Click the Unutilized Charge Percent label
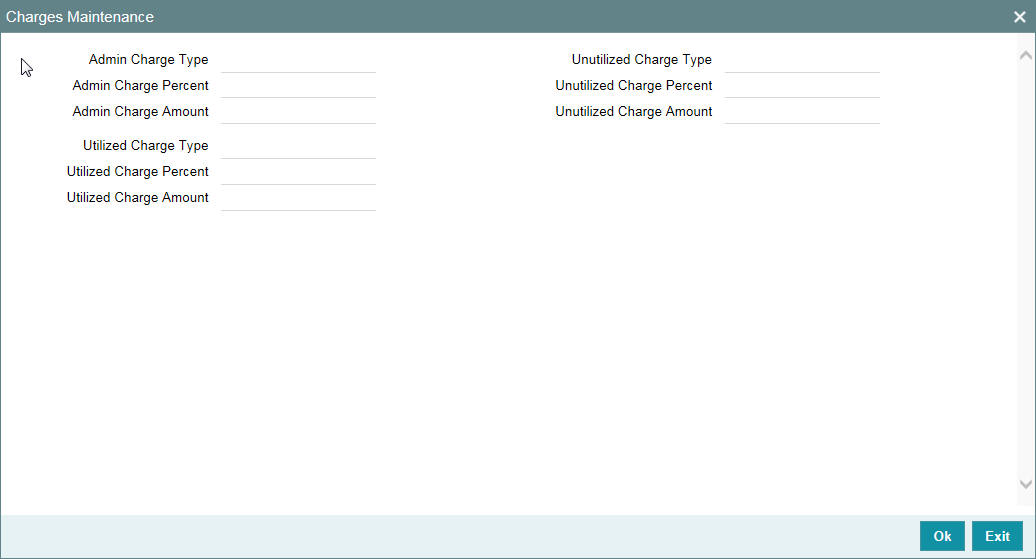Screen dimensions: 1036x559 pyautogui.click(x=634, y=85)
